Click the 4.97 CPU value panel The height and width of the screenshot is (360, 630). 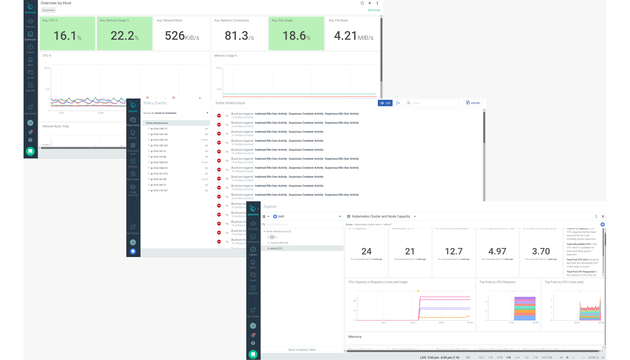(x=497, y=252)
